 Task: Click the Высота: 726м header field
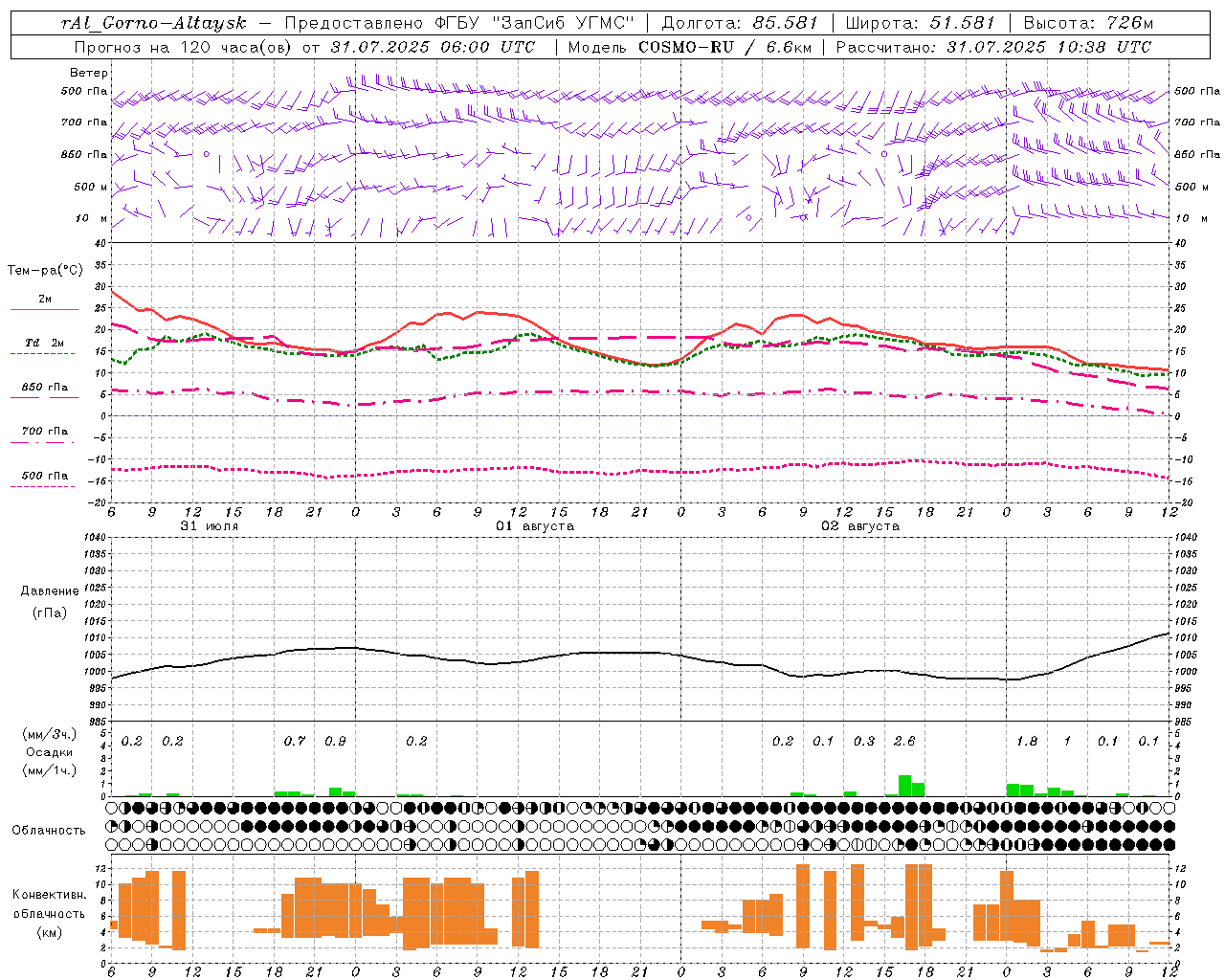[x=1089, y=23]
